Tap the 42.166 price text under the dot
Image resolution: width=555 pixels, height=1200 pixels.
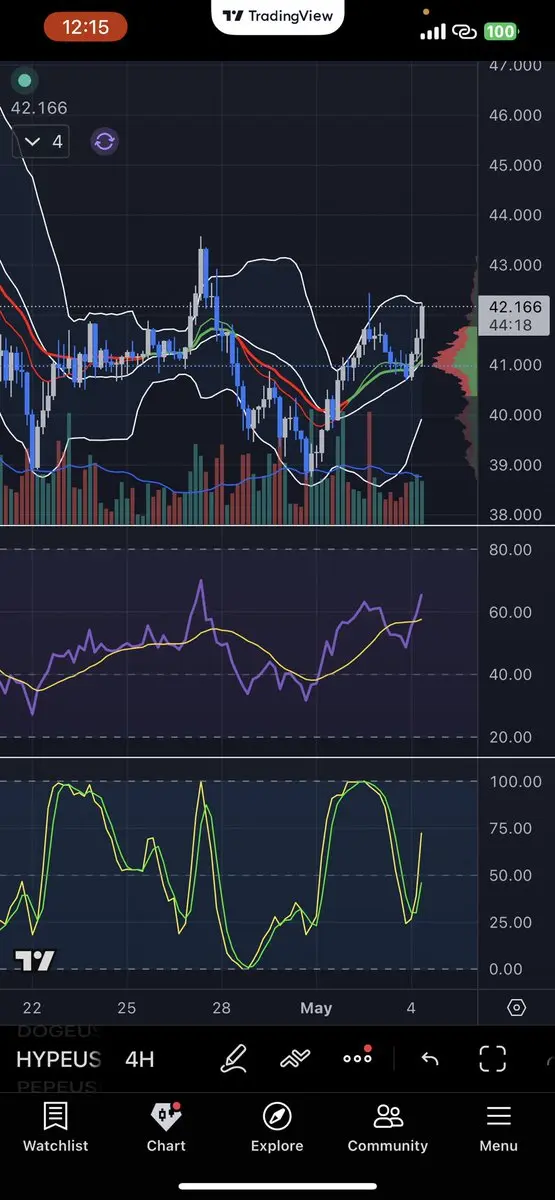39,109
